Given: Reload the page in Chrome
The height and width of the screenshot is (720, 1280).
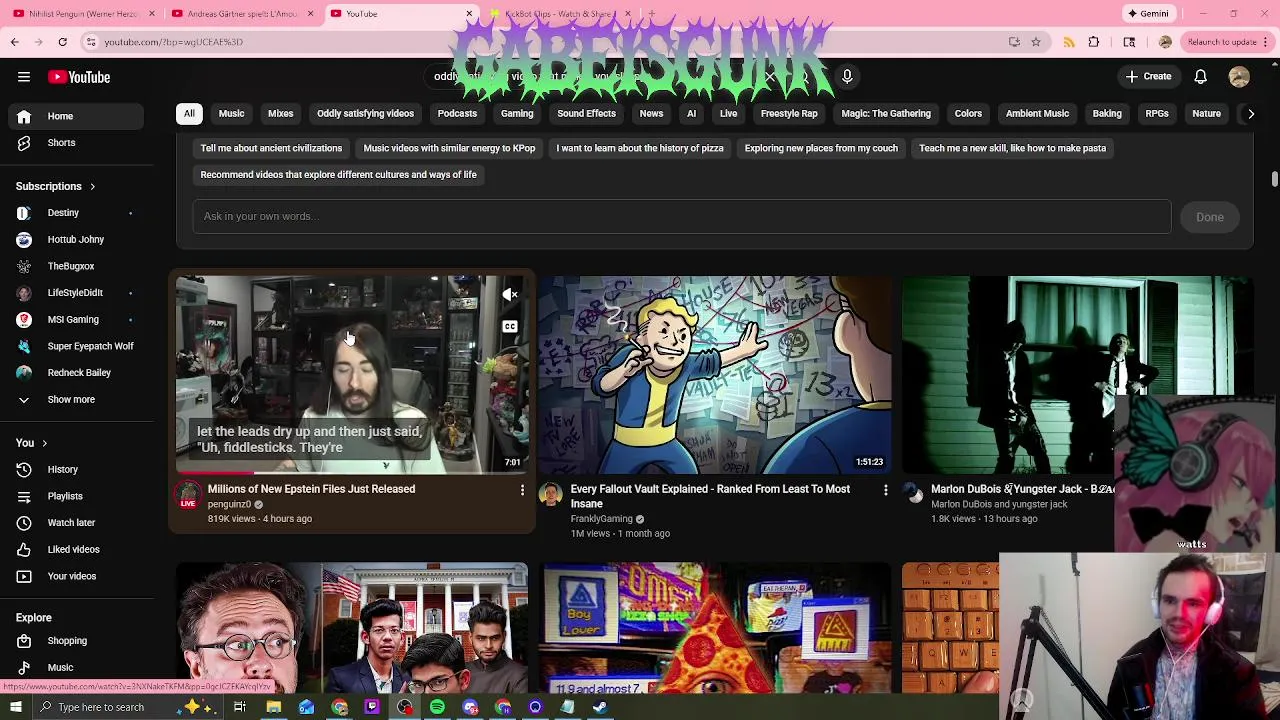Looking at the screenshot, I should point(62,42).
